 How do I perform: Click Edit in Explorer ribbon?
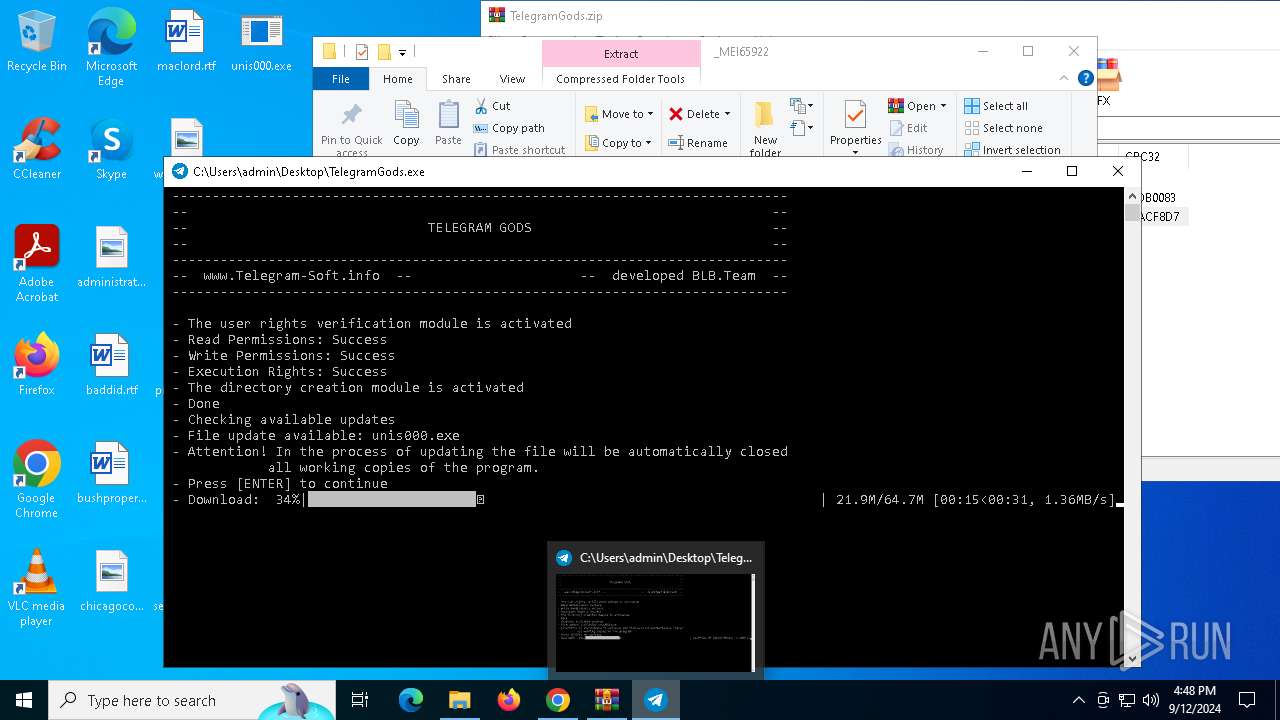(907, 128)
